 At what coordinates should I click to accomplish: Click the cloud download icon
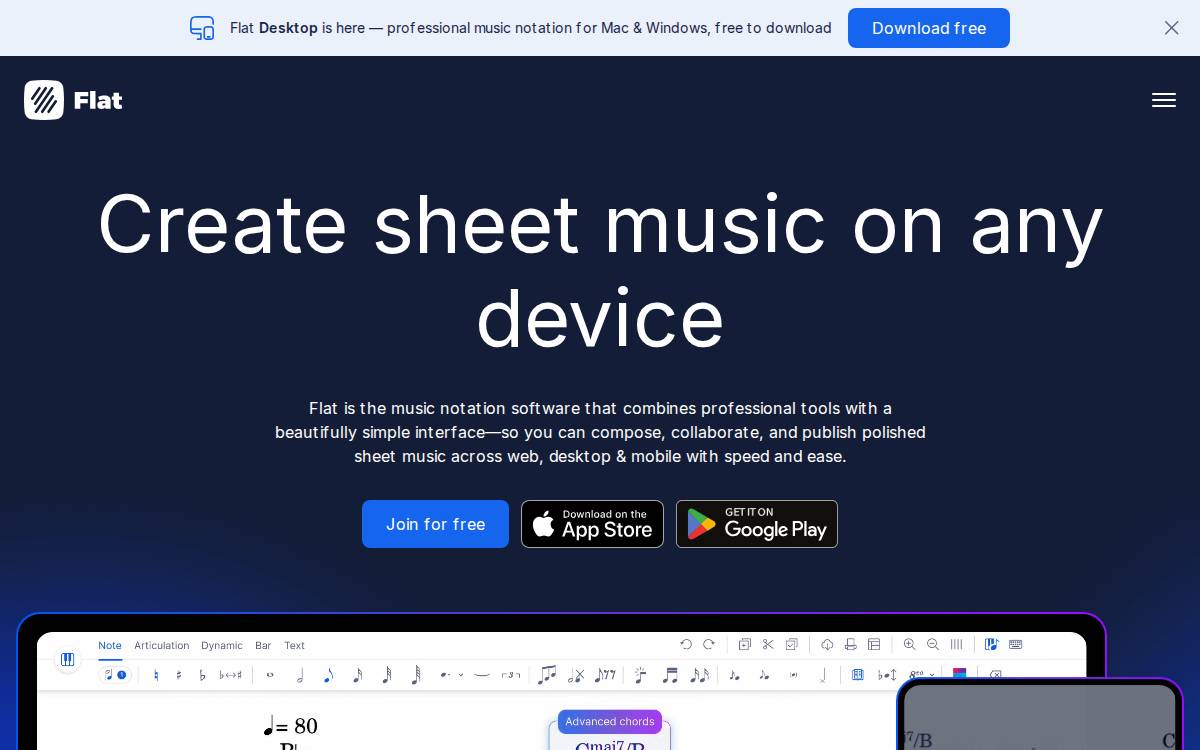(827, 645)
